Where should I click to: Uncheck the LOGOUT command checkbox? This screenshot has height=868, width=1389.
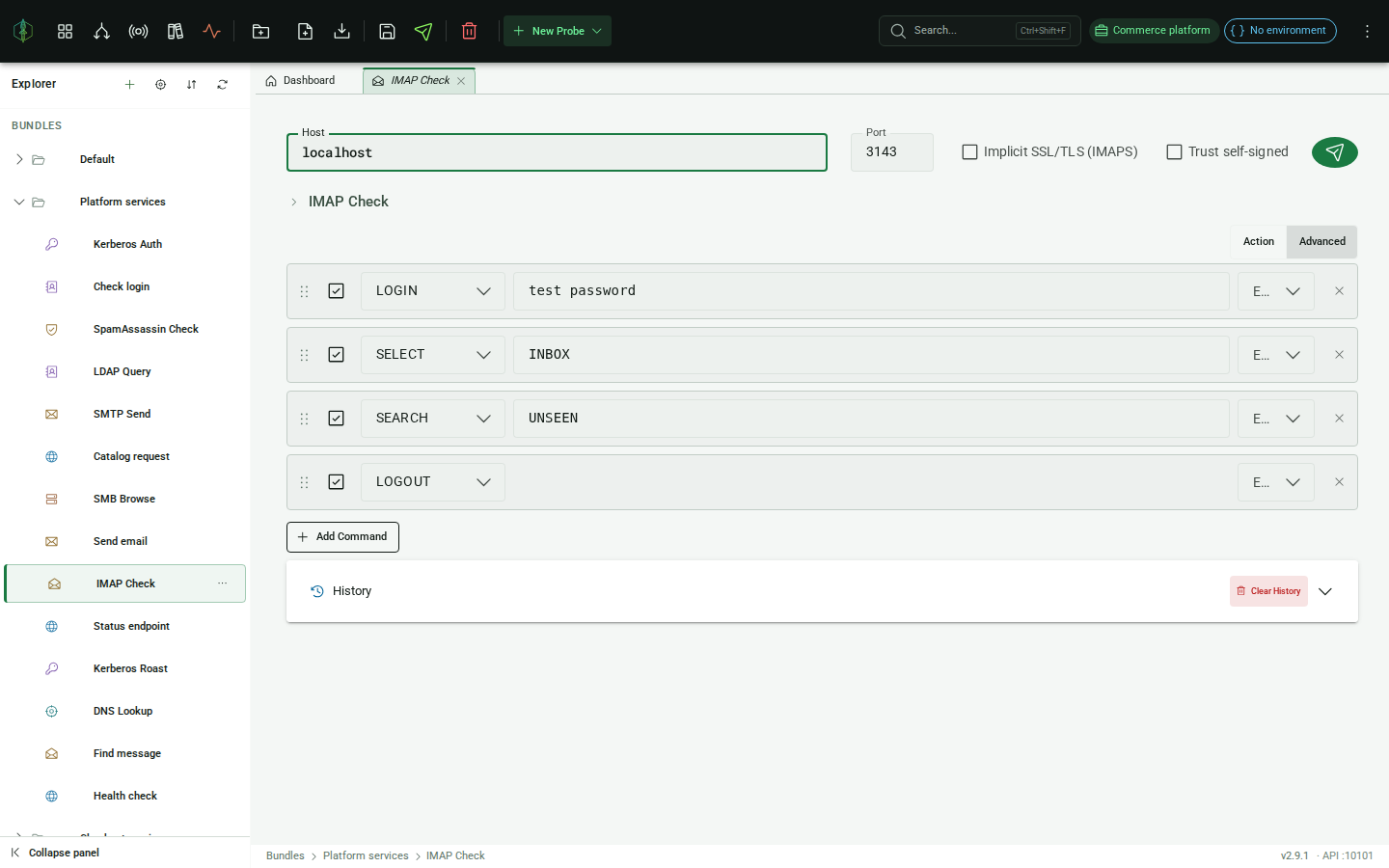336,482
